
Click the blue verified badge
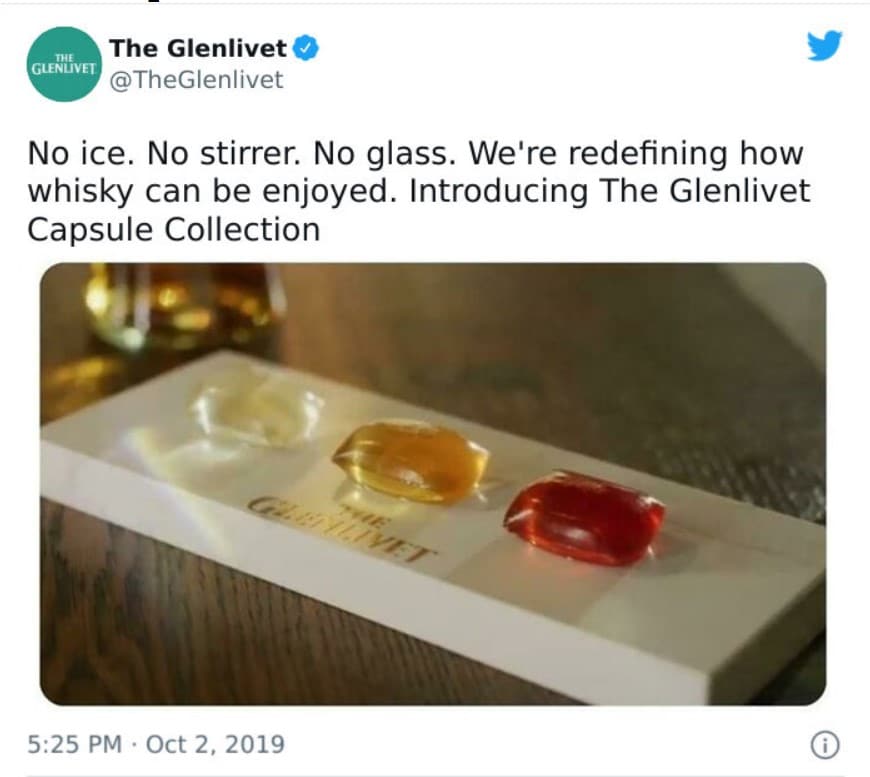point(306,48)
